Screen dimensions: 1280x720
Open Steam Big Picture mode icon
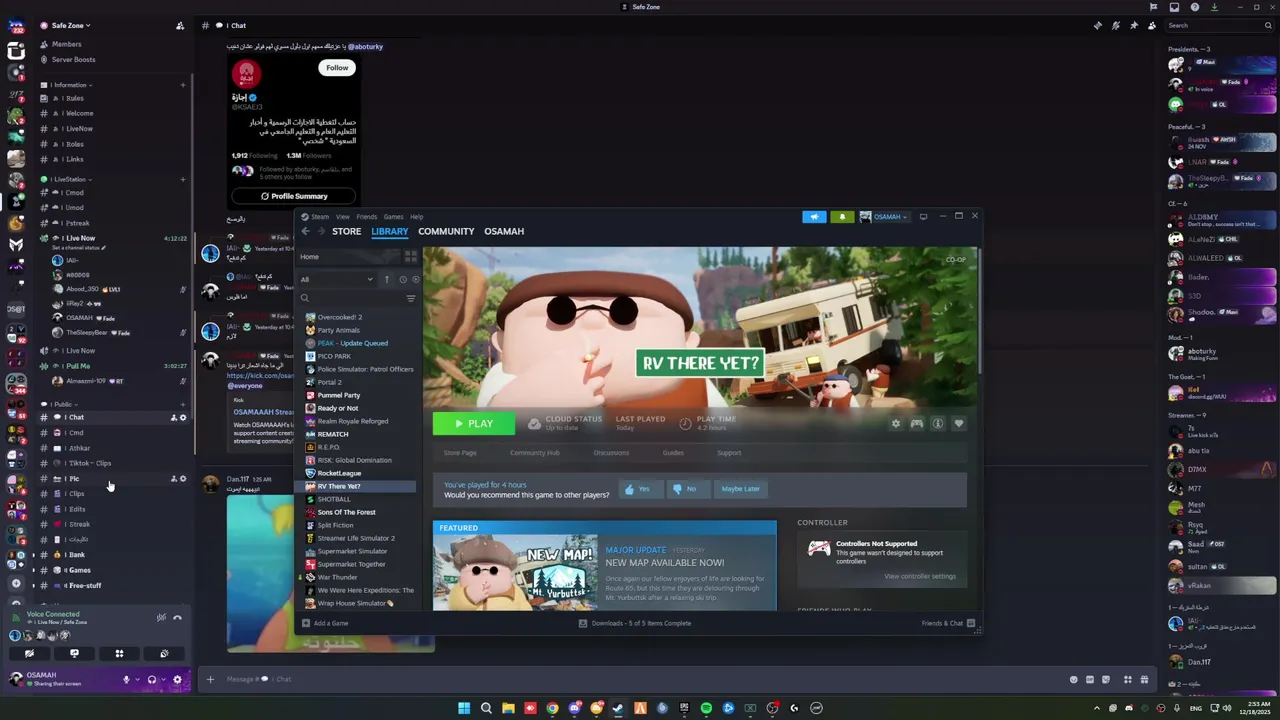coord(923,216)
